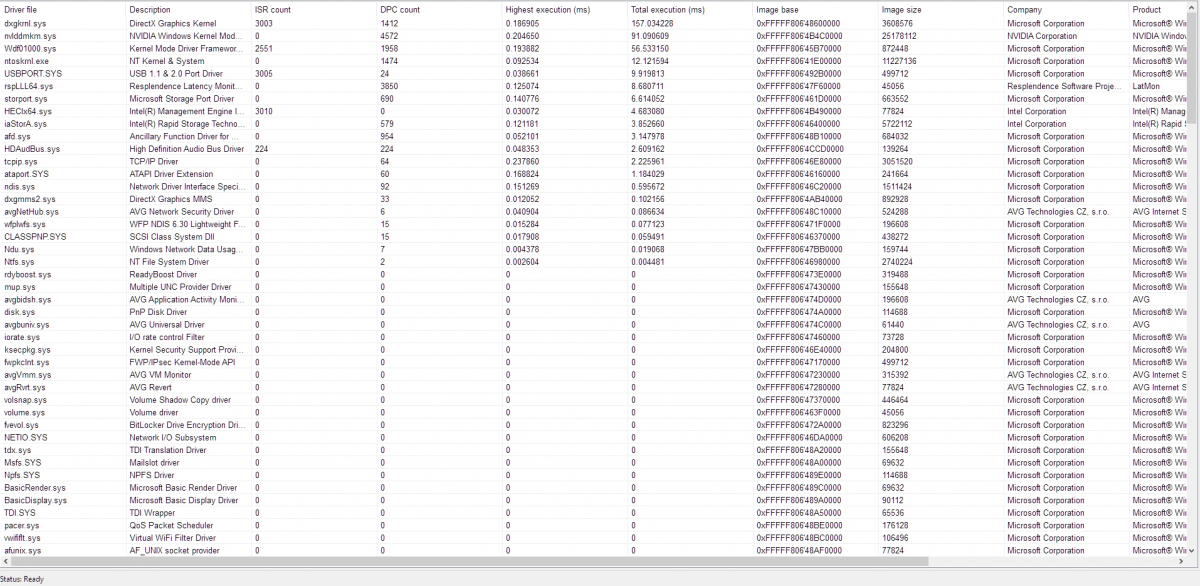Click the Image size column header
This screenshot has height=586, width=1200.
[x=939, y=9]
